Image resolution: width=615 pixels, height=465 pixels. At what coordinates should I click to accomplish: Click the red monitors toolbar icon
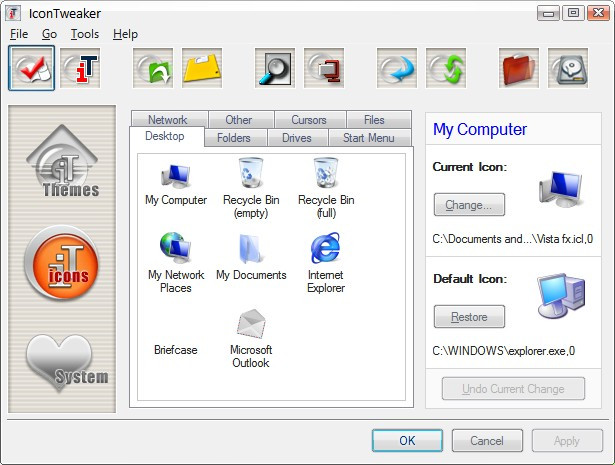[x=324, y=68]
